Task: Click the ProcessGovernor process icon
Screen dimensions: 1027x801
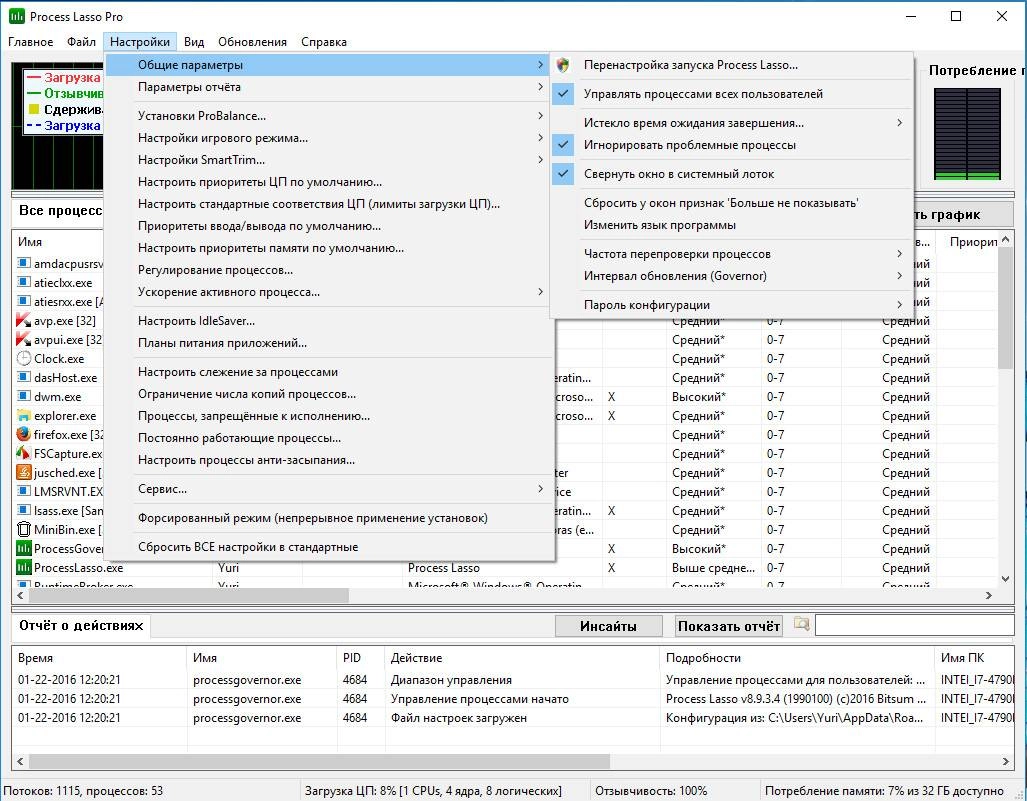Action: 24,548
